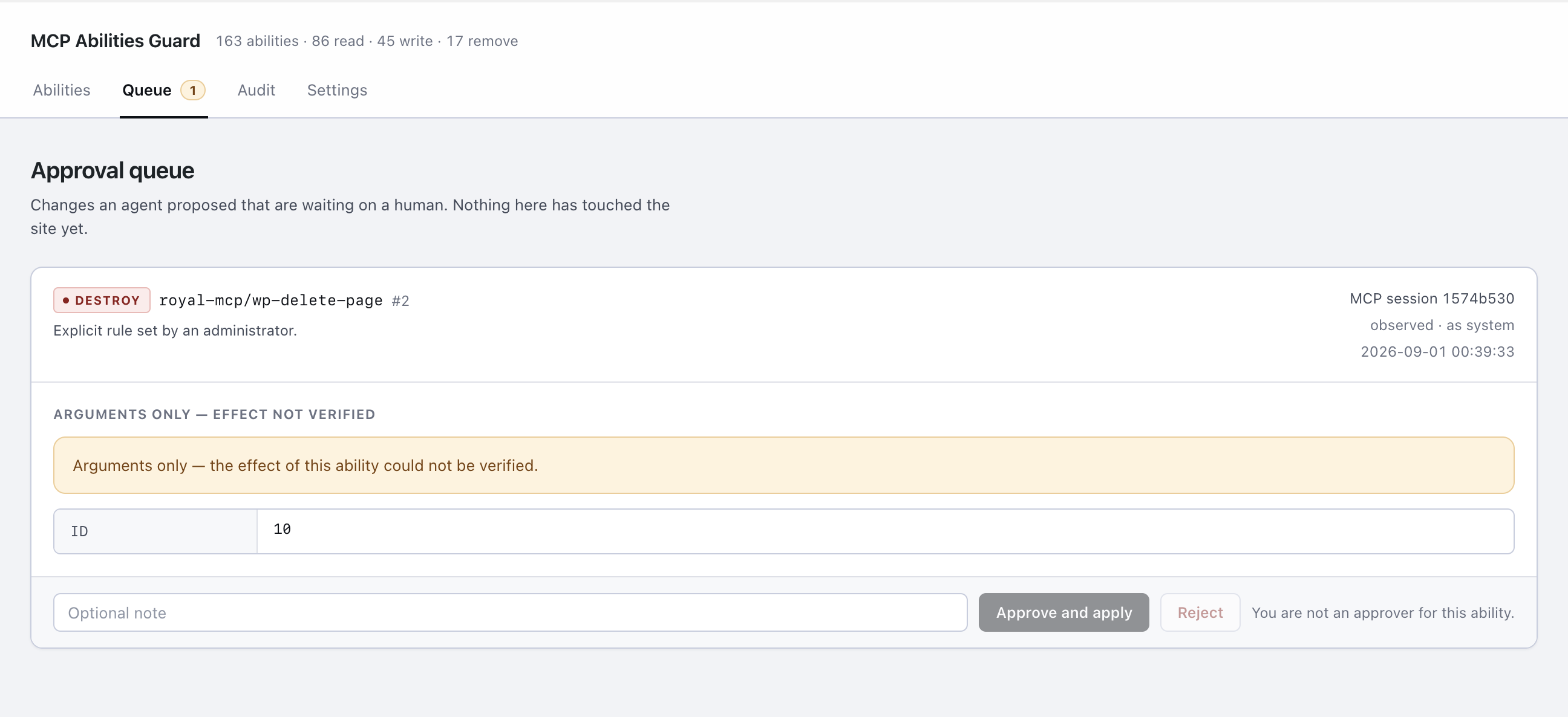Click the MCP Abilities Guard title
1568x717 pixels.
click(x=116, y=41)
